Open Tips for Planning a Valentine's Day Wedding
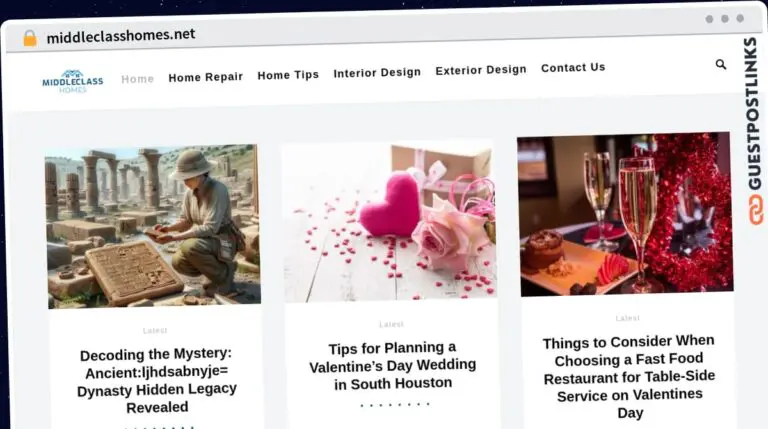Viewport: 768px width, 429px height. (x=392, y=365)
